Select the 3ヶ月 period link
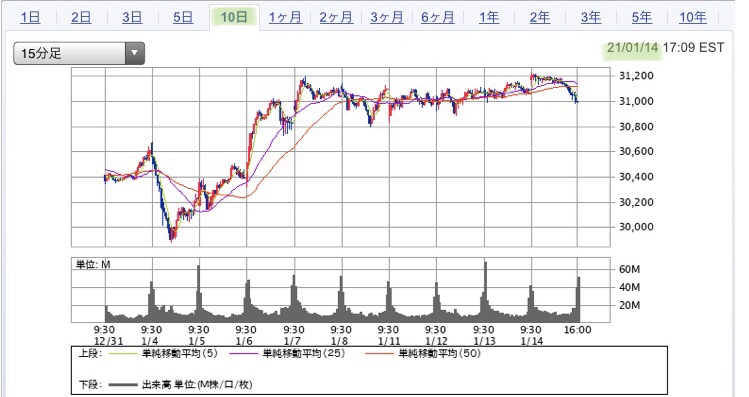Viewport: 749px width, 397px height. pos(387,18)
